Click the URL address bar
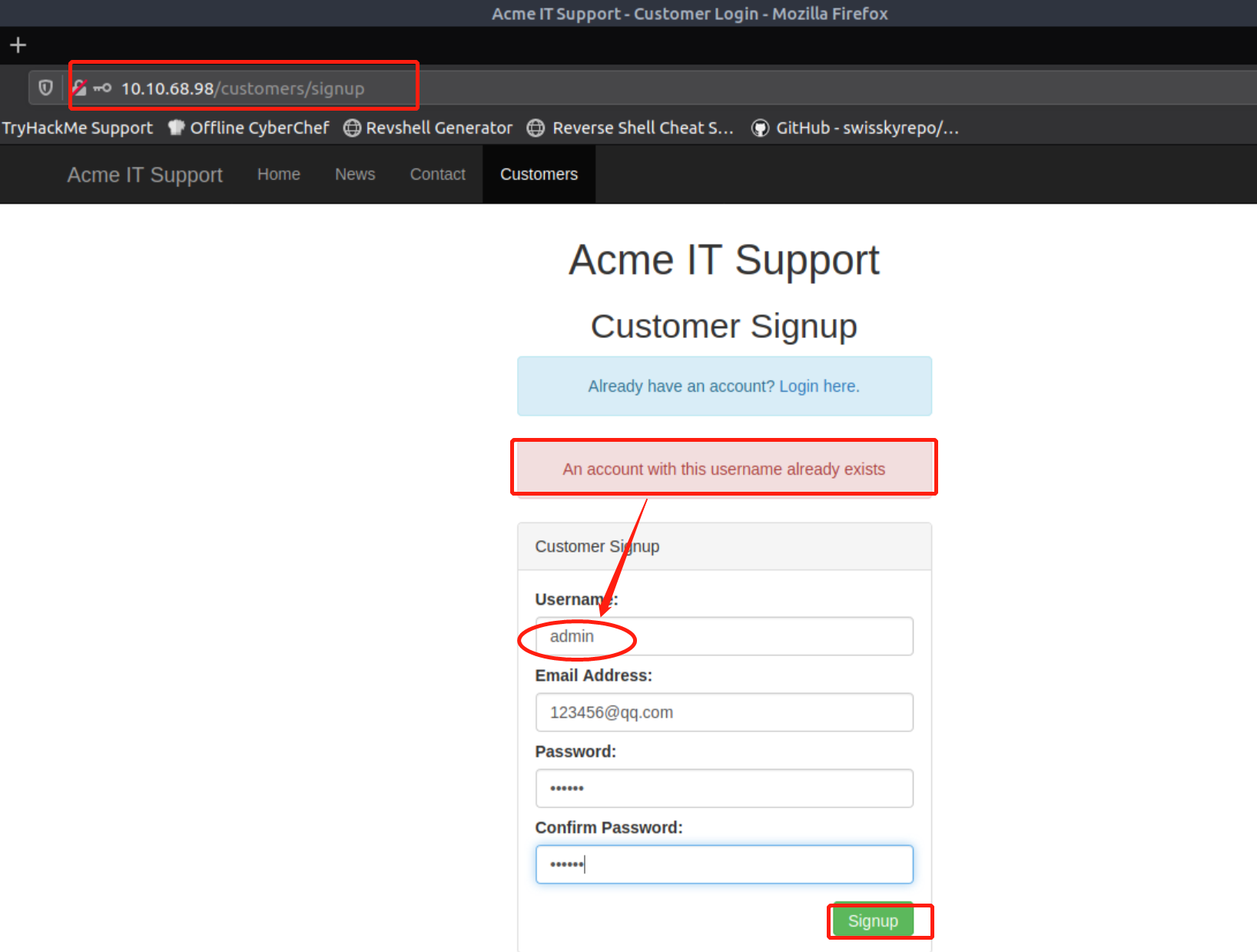 coord(615,88)
